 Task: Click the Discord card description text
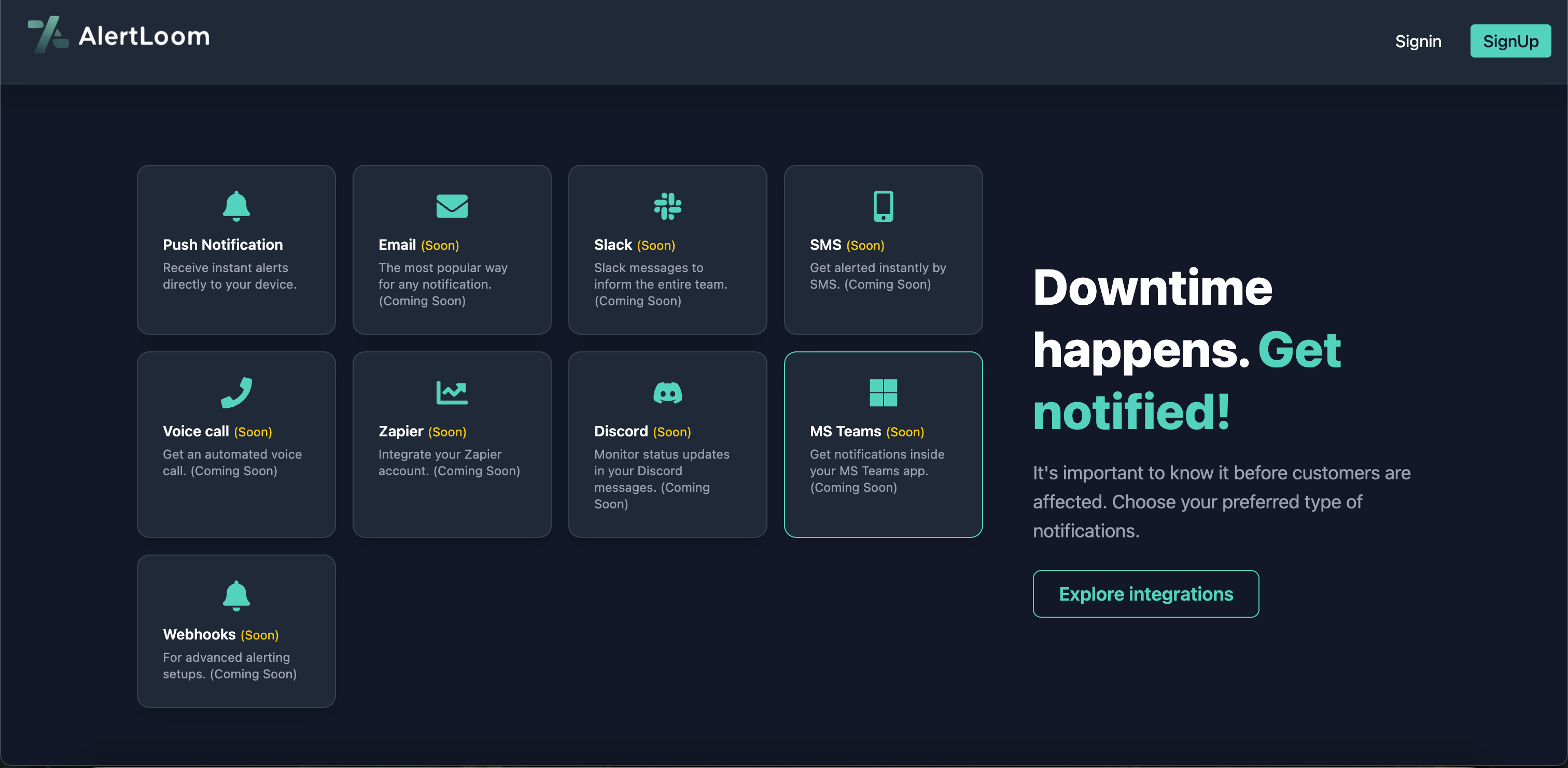tap(661, 478)
